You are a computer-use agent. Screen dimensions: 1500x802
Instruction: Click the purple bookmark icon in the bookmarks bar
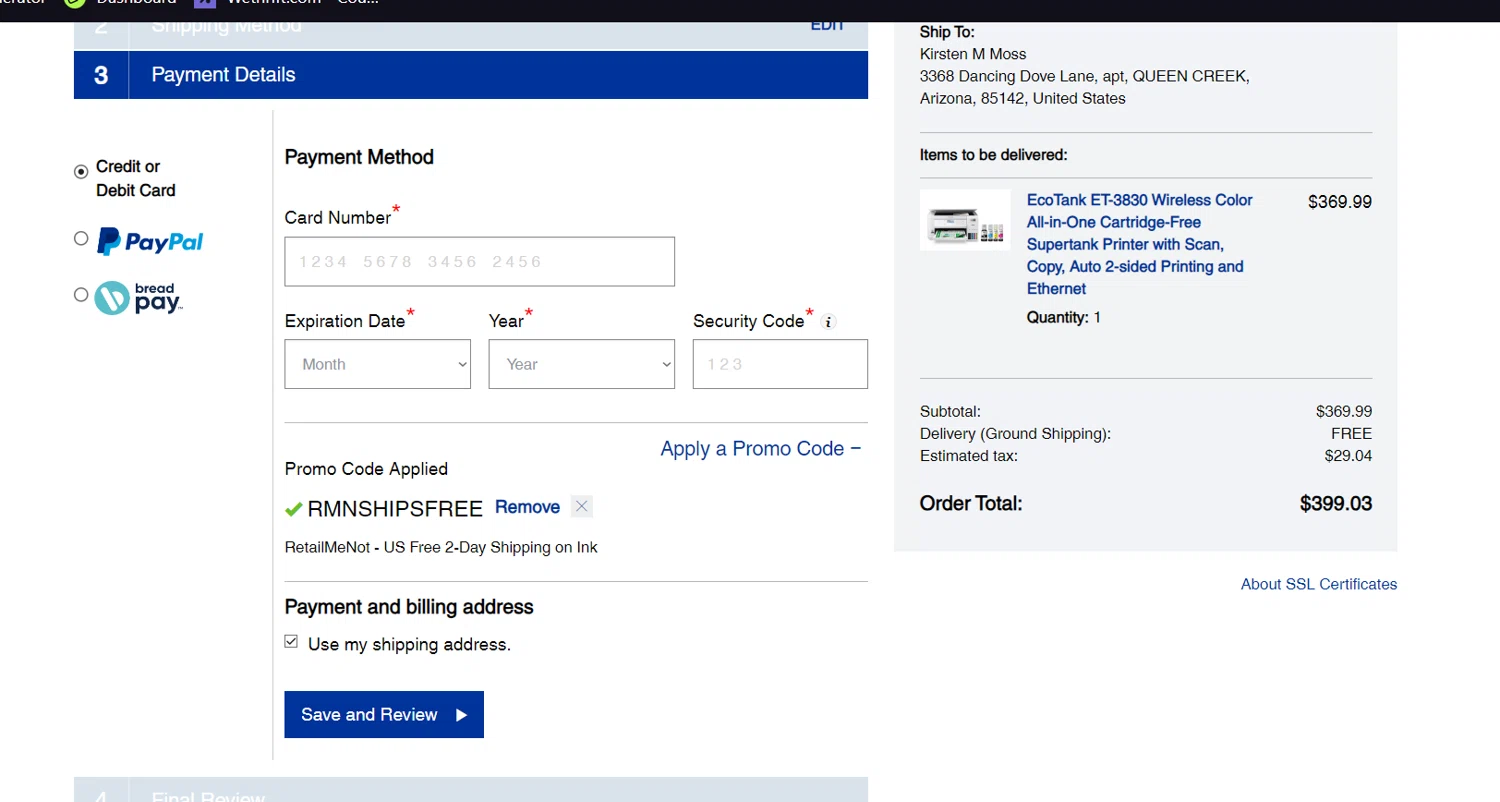pyautogui.click(x=204, y=3)
